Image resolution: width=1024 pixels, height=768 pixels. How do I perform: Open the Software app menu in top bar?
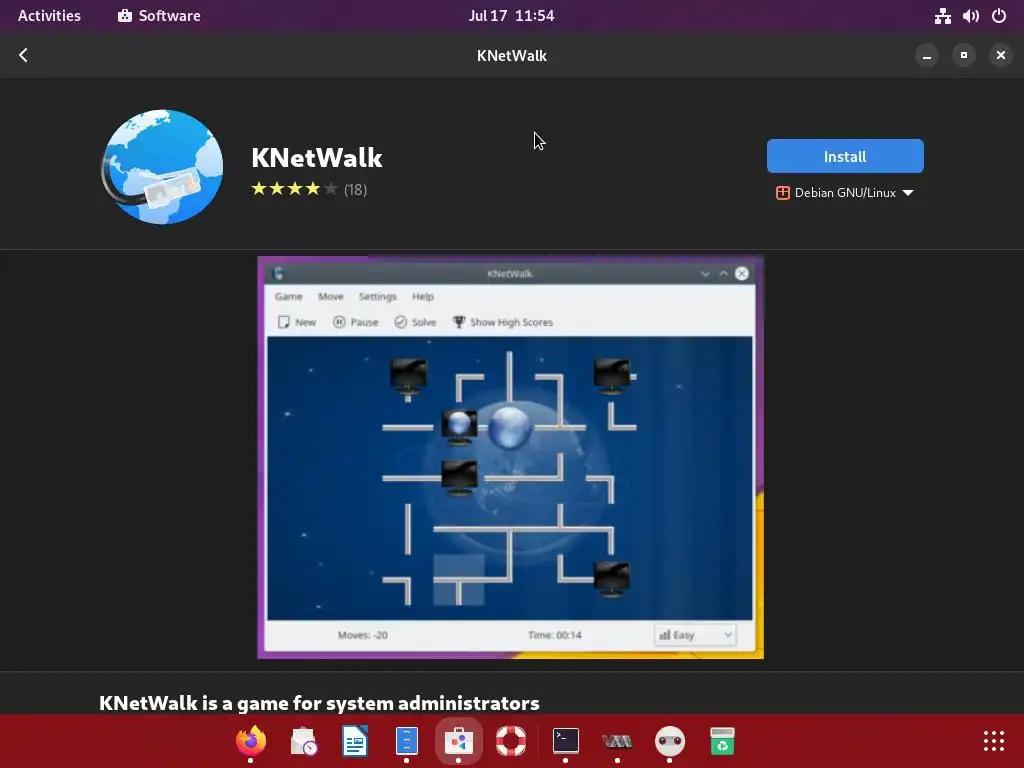click(159, 16)
